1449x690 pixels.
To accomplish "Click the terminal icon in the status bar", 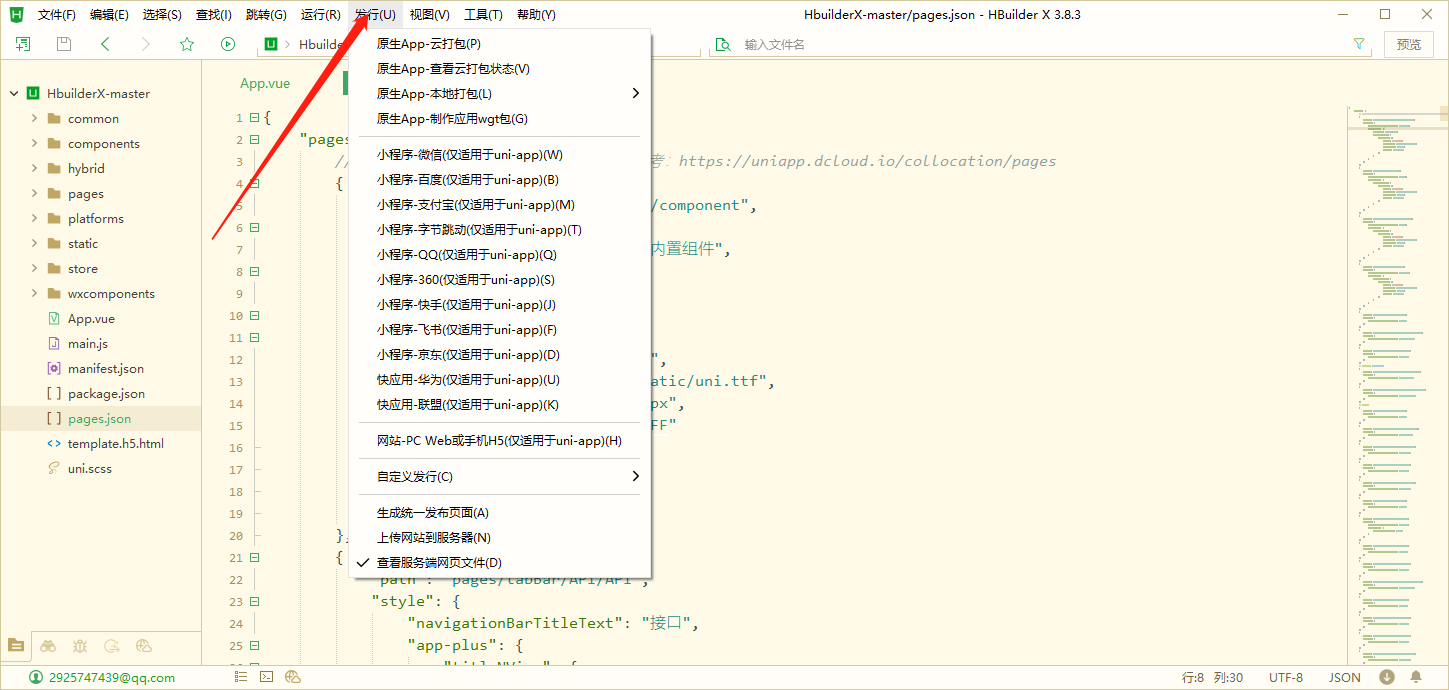I will (x=266, y=677).
